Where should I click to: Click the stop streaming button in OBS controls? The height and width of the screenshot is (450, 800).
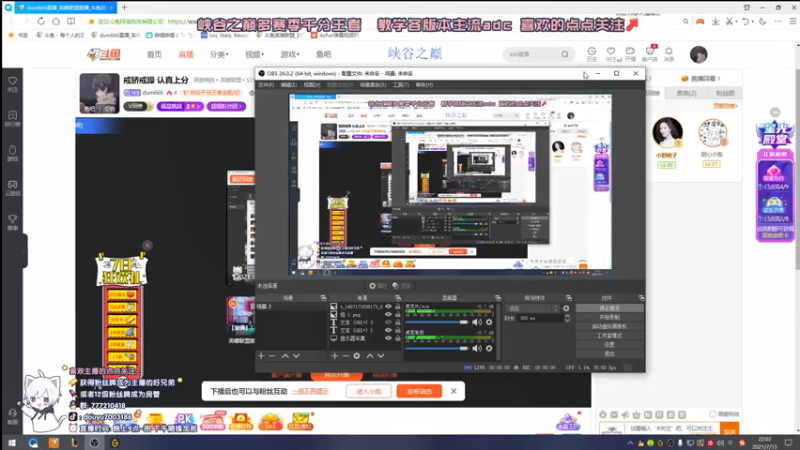pos(610,308)
